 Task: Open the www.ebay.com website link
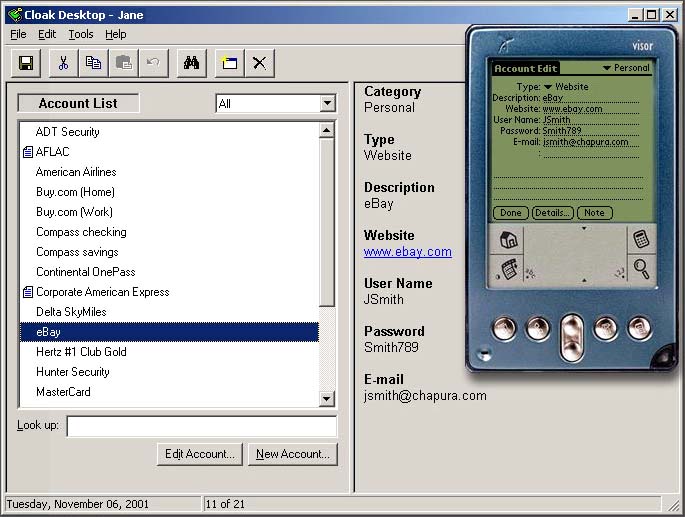click(408, 252)
